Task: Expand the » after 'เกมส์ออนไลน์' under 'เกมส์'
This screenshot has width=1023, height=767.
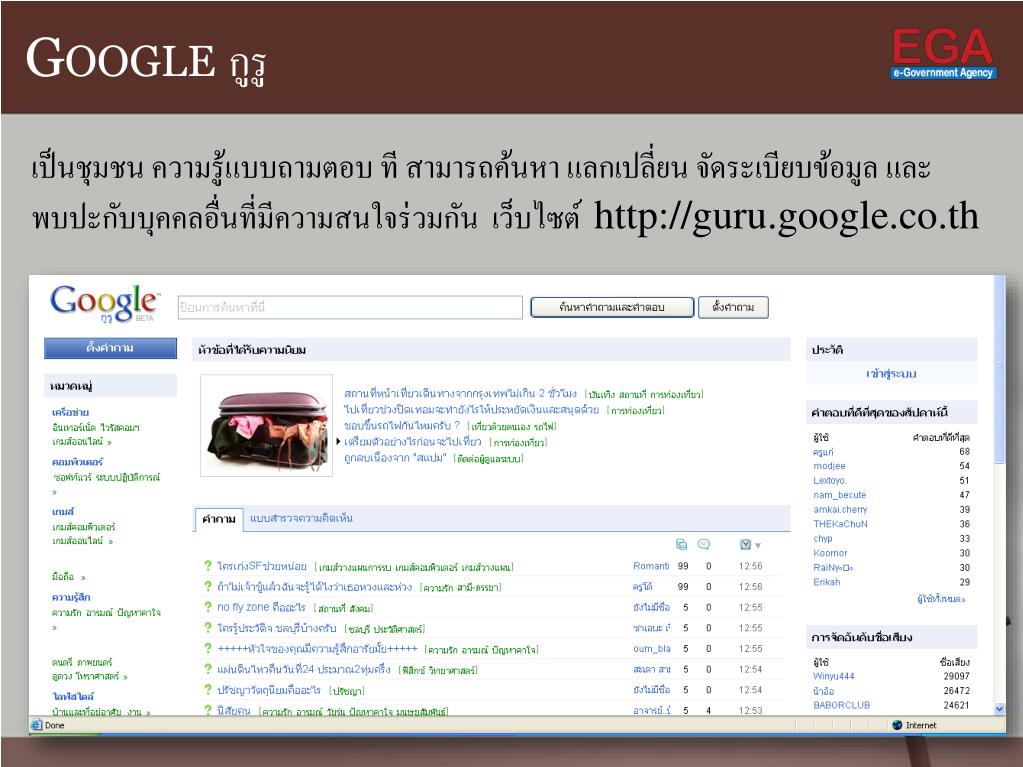Action: coord(110,541)
